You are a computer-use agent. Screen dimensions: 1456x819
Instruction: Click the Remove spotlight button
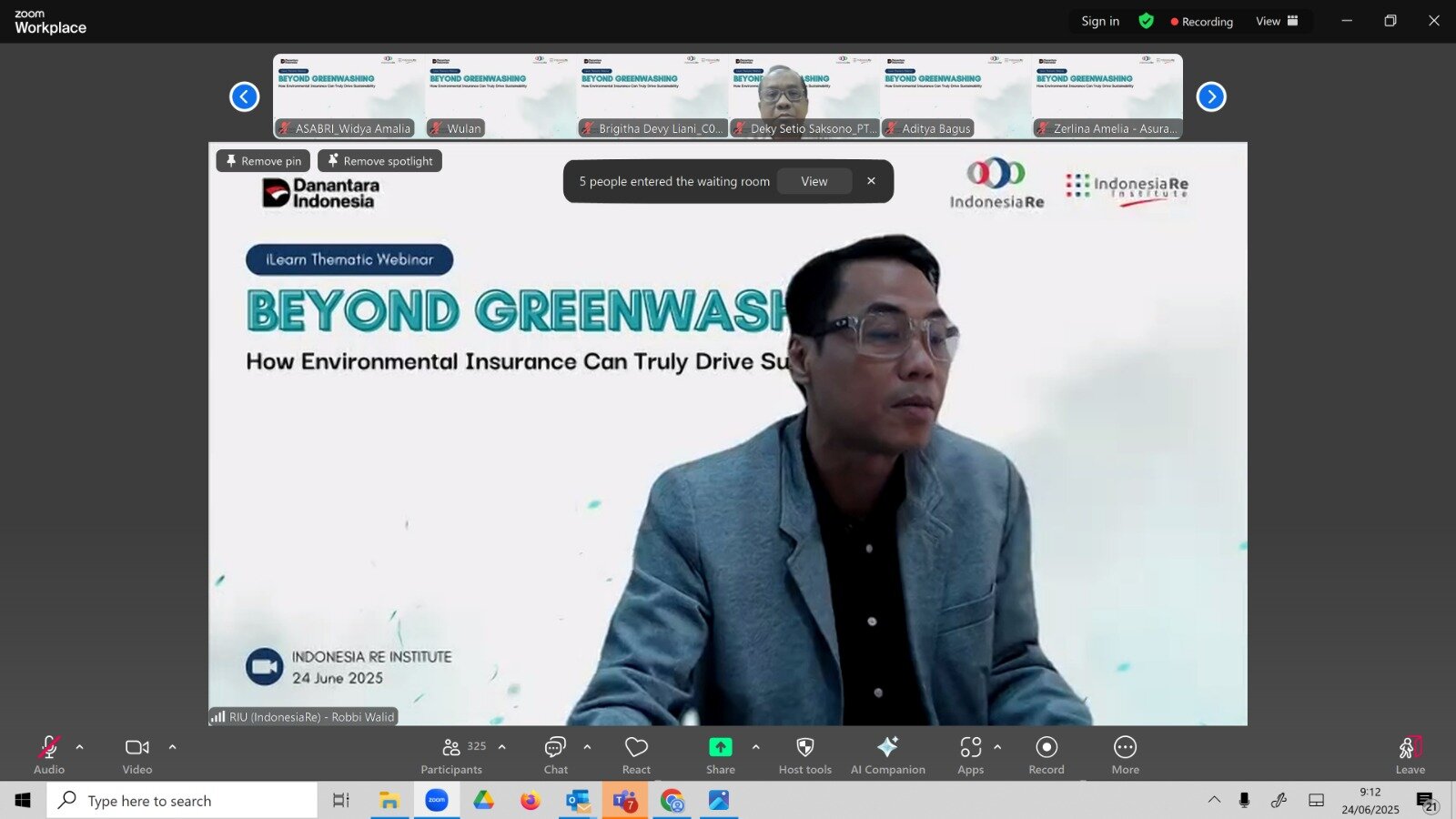379,161
